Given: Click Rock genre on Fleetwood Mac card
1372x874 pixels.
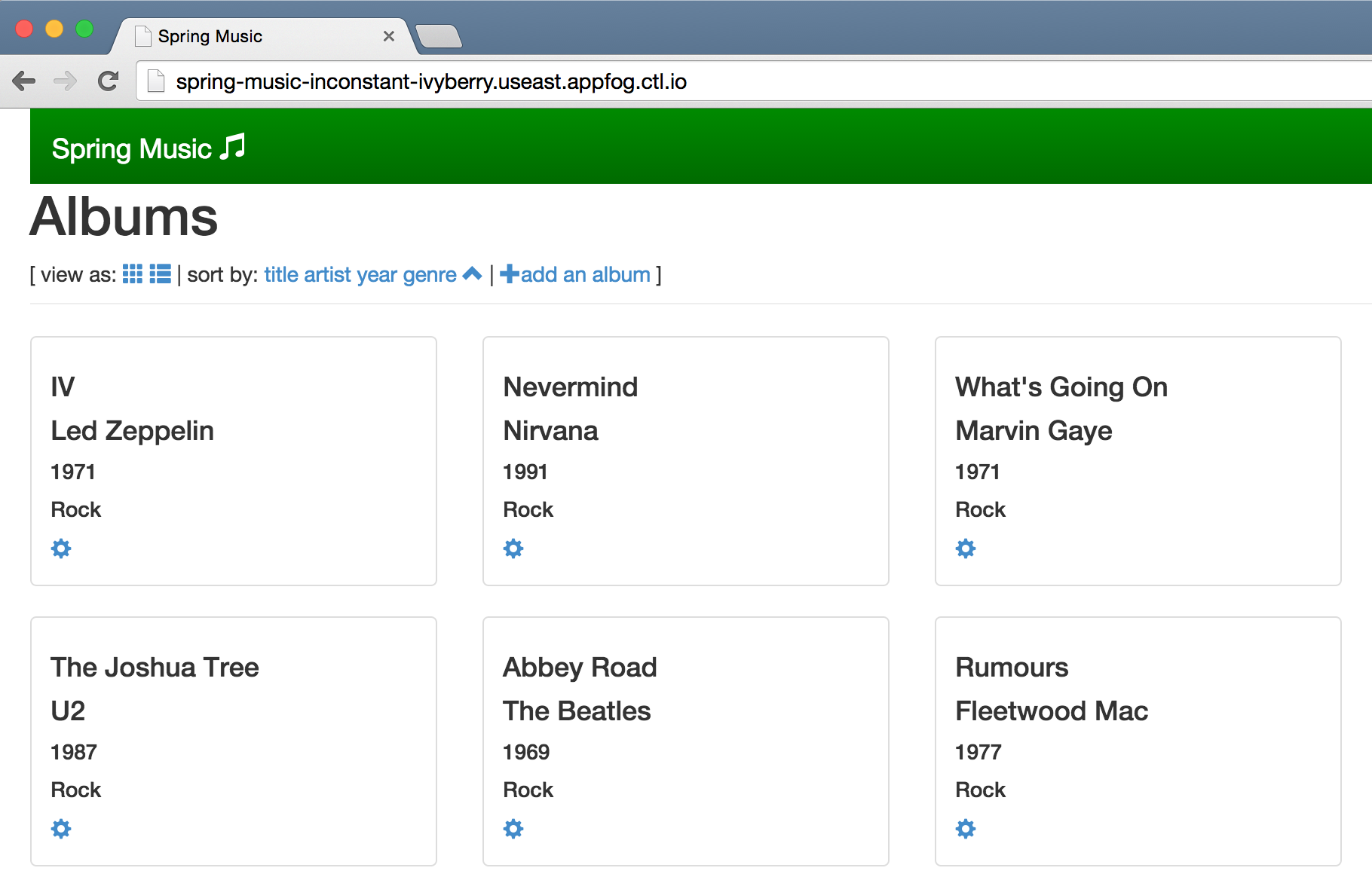Looking at the screenshot, I should (981, 790).
